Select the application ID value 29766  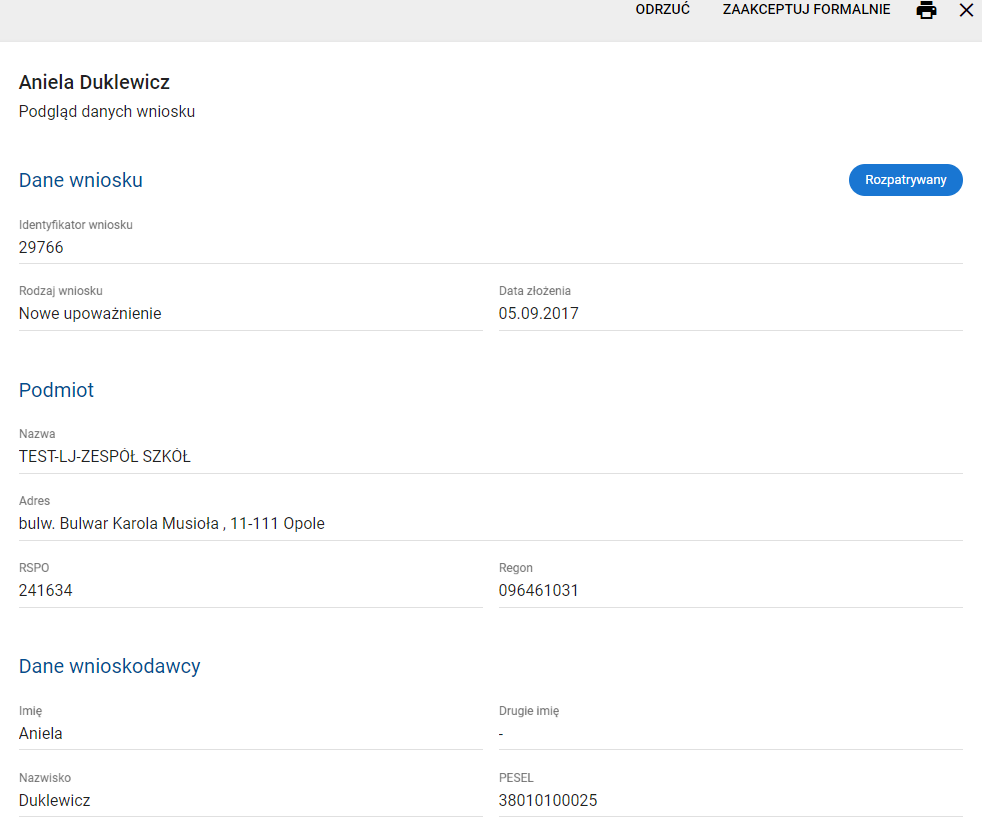tap(41, 247)
